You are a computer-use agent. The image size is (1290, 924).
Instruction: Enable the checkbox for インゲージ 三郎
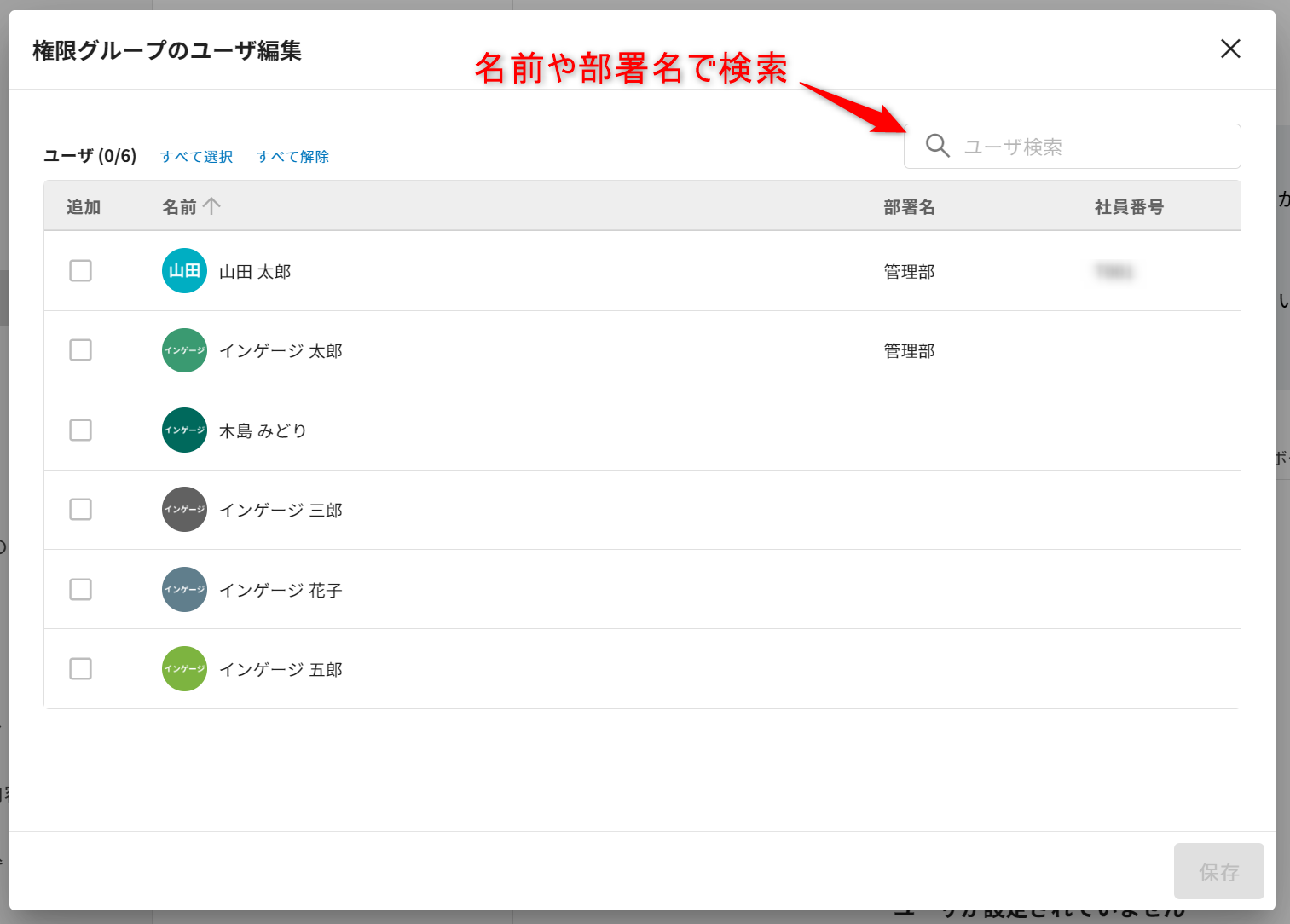81,510
